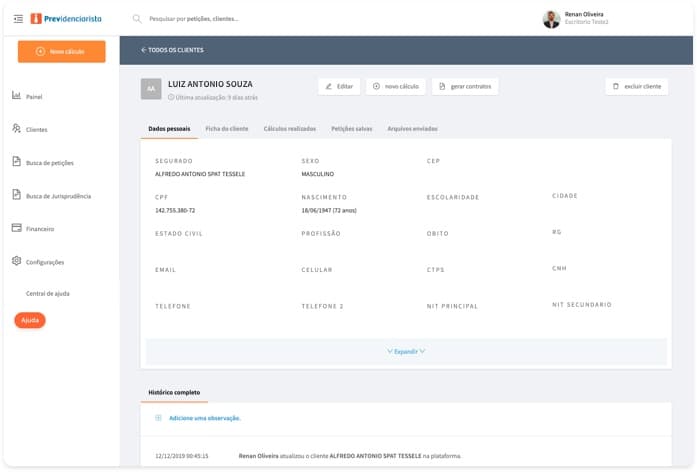Go back via Todos os clientes
Screen dimensions: 697x472
(x=172, y=50)
